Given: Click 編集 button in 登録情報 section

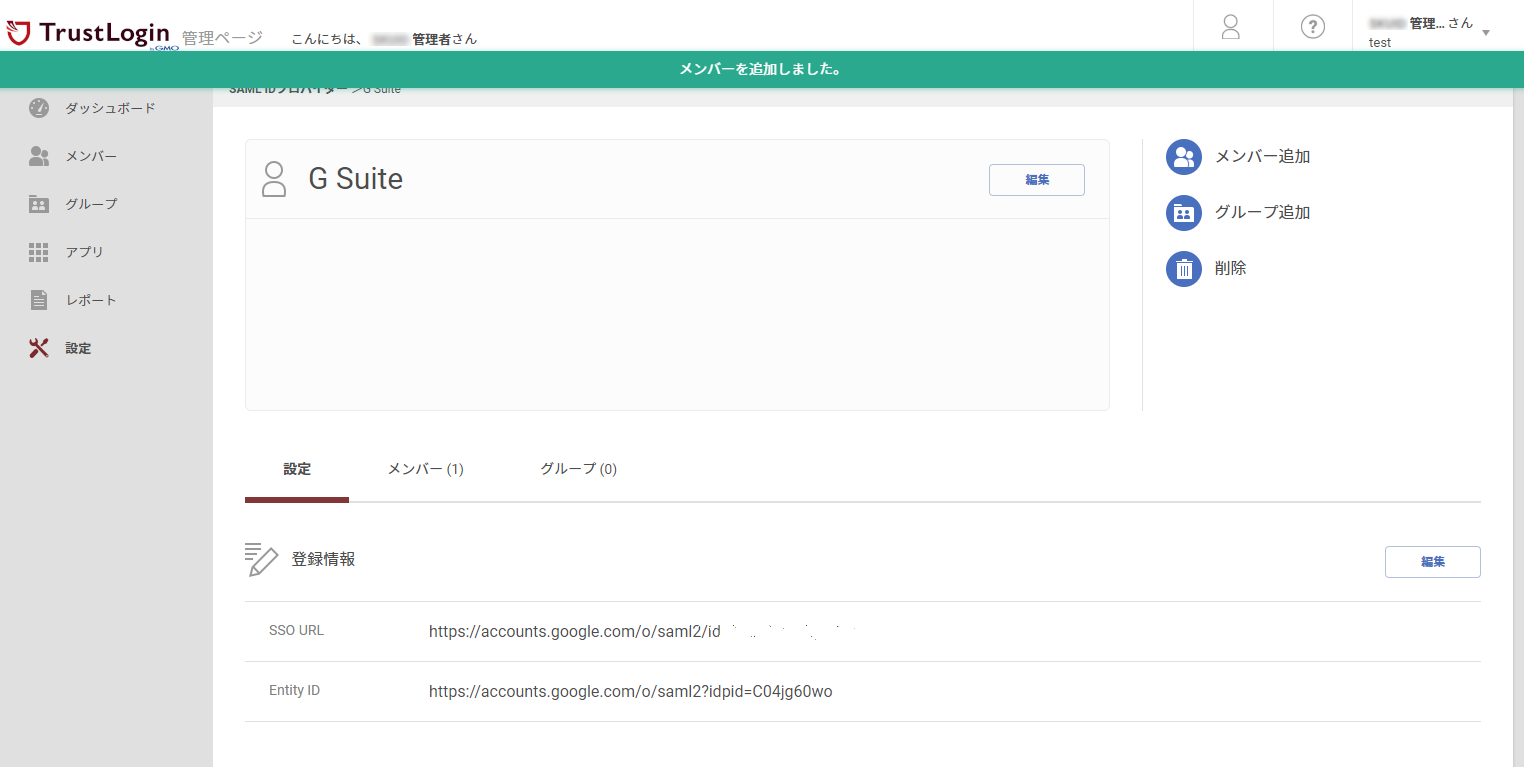Looking at the screenshot, I should click(1432, 562).
